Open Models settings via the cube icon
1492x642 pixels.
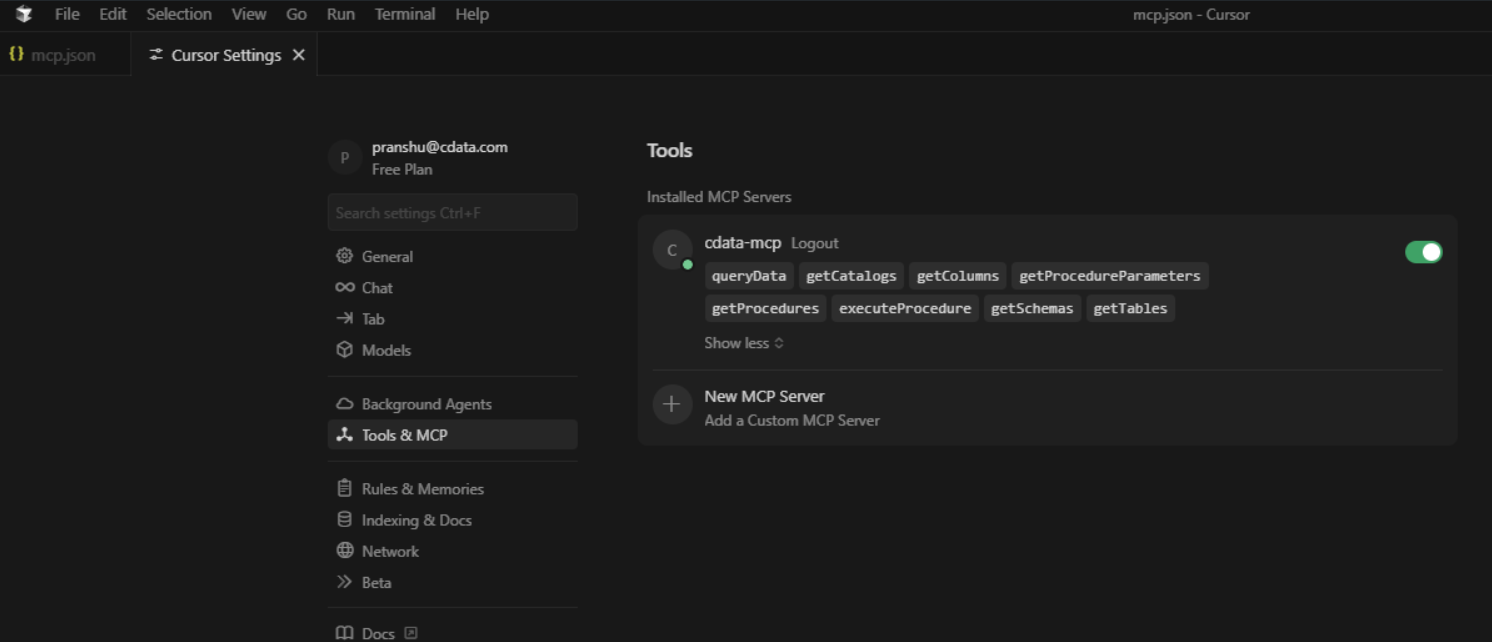[344, 350]
